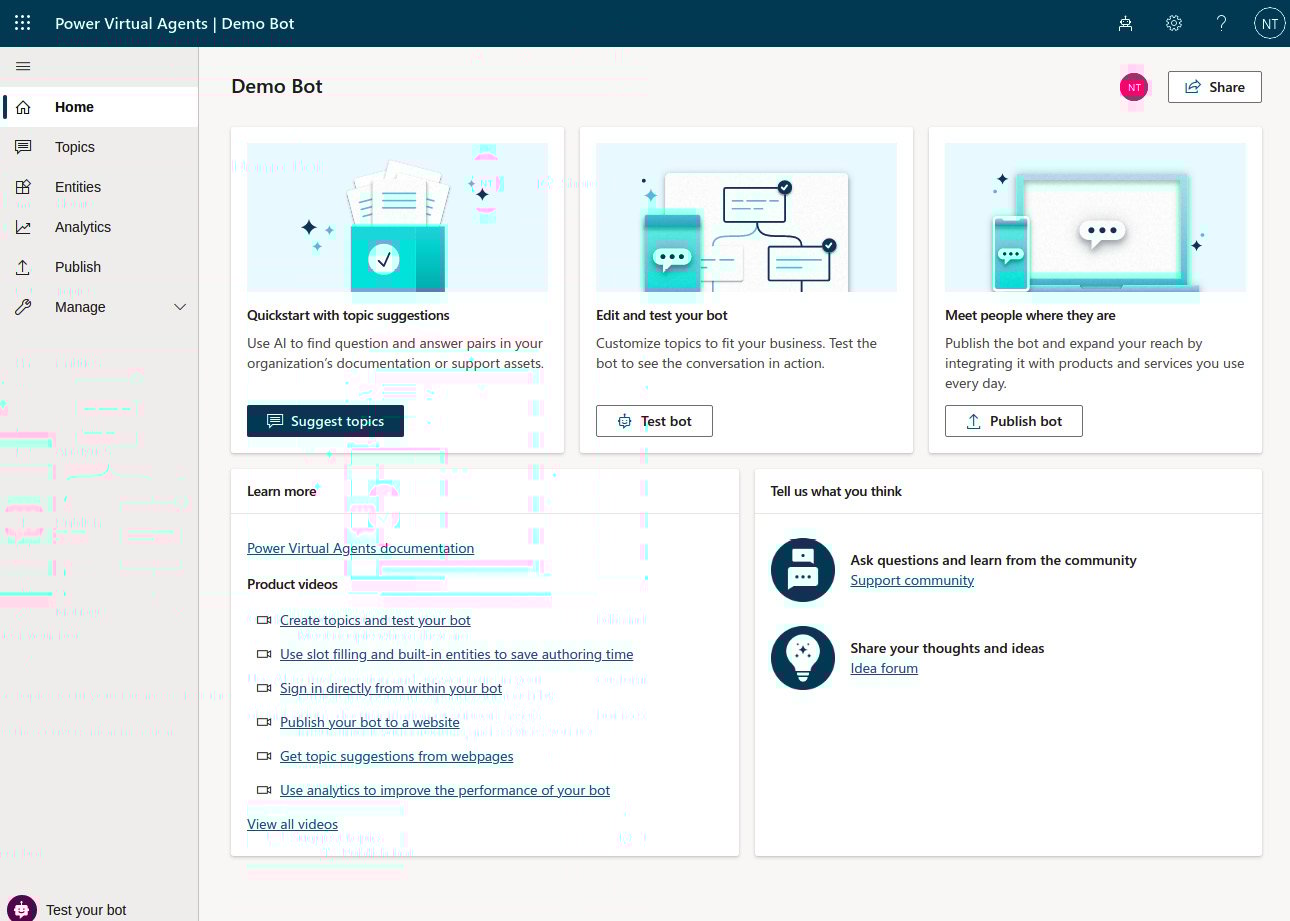Open Publish your bot to a website video

click(370, 722)
